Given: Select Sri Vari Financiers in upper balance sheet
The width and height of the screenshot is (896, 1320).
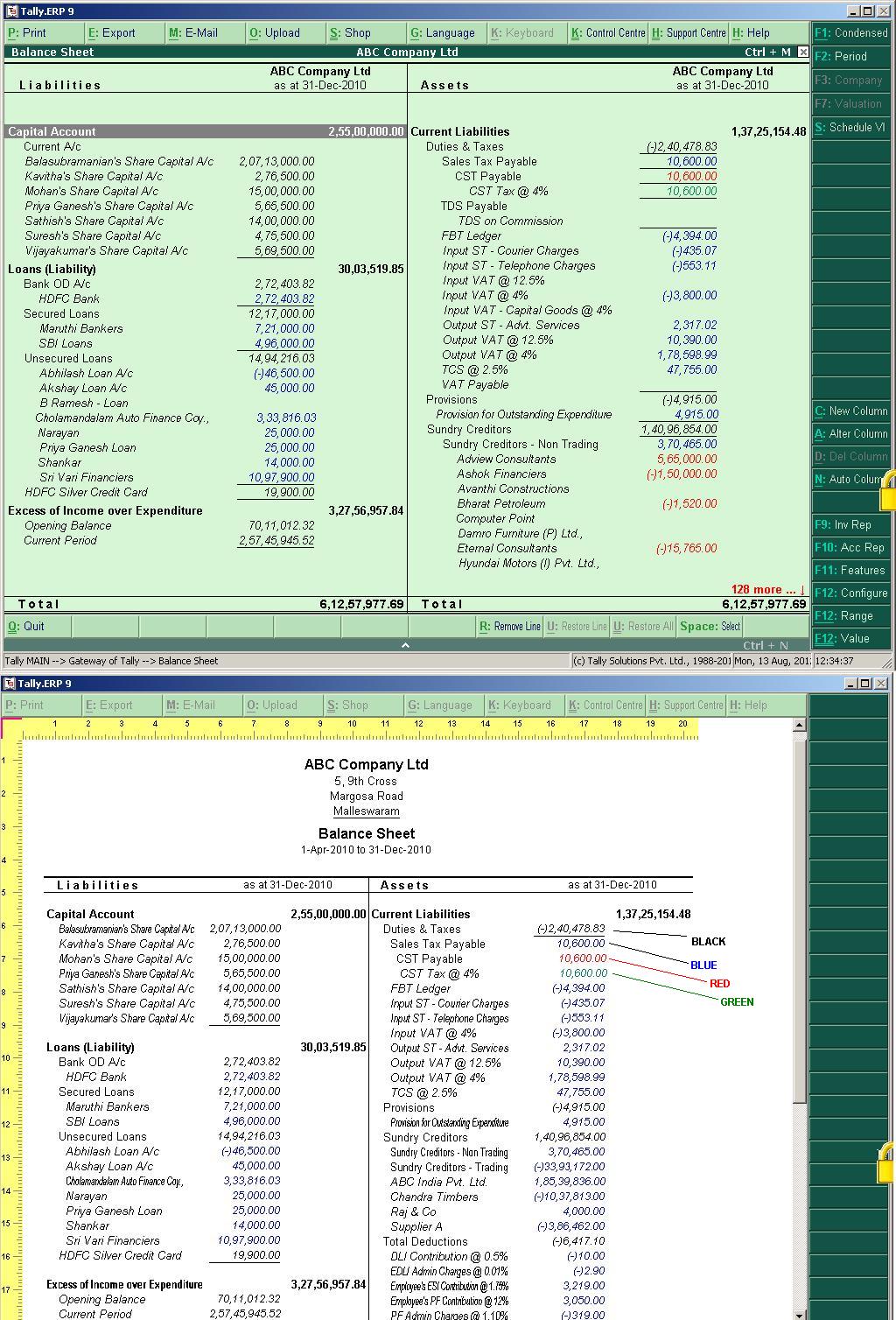Looking at the screenshot, I should coord(87,477).
